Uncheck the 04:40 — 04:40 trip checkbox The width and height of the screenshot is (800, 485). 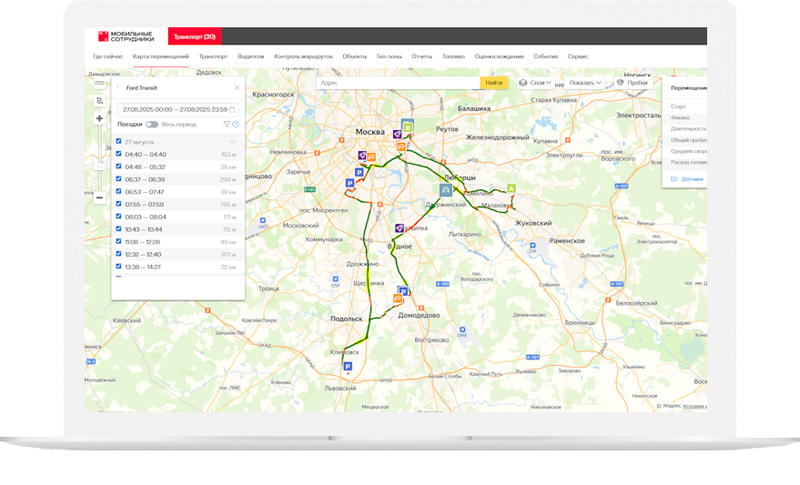(119, 155)
